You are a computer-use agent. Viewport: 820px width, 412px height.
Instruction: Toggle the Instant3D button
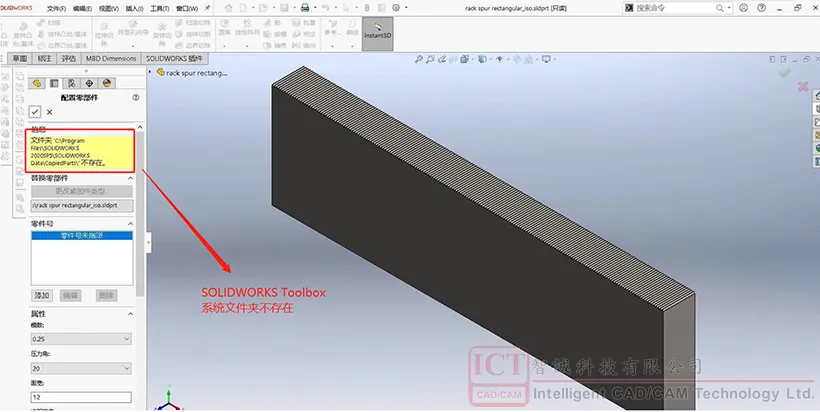(x=378, y=34)
